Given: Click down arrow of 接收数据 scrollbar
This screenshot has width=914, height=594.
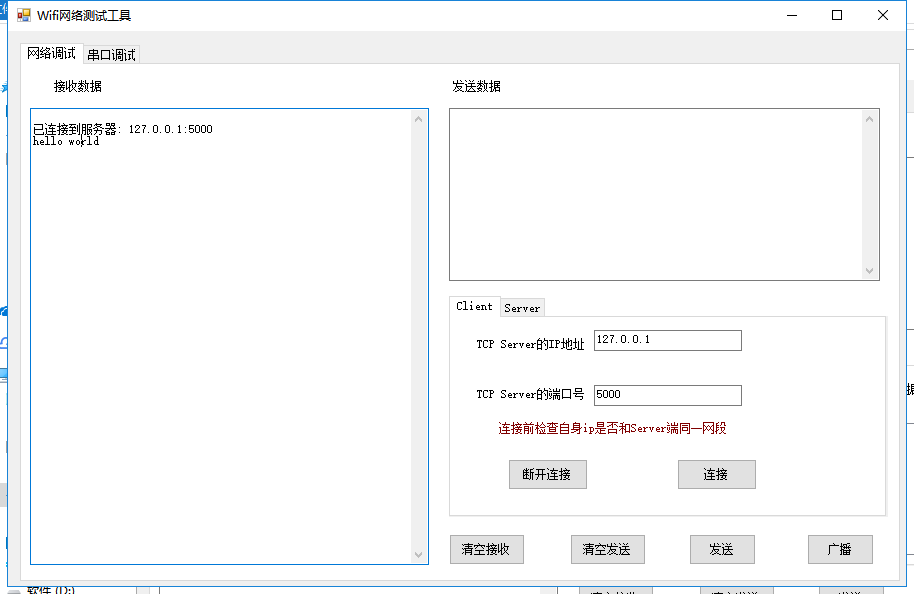Looking at the screenshot, I should pyautogui.click(x=419, y=554).
